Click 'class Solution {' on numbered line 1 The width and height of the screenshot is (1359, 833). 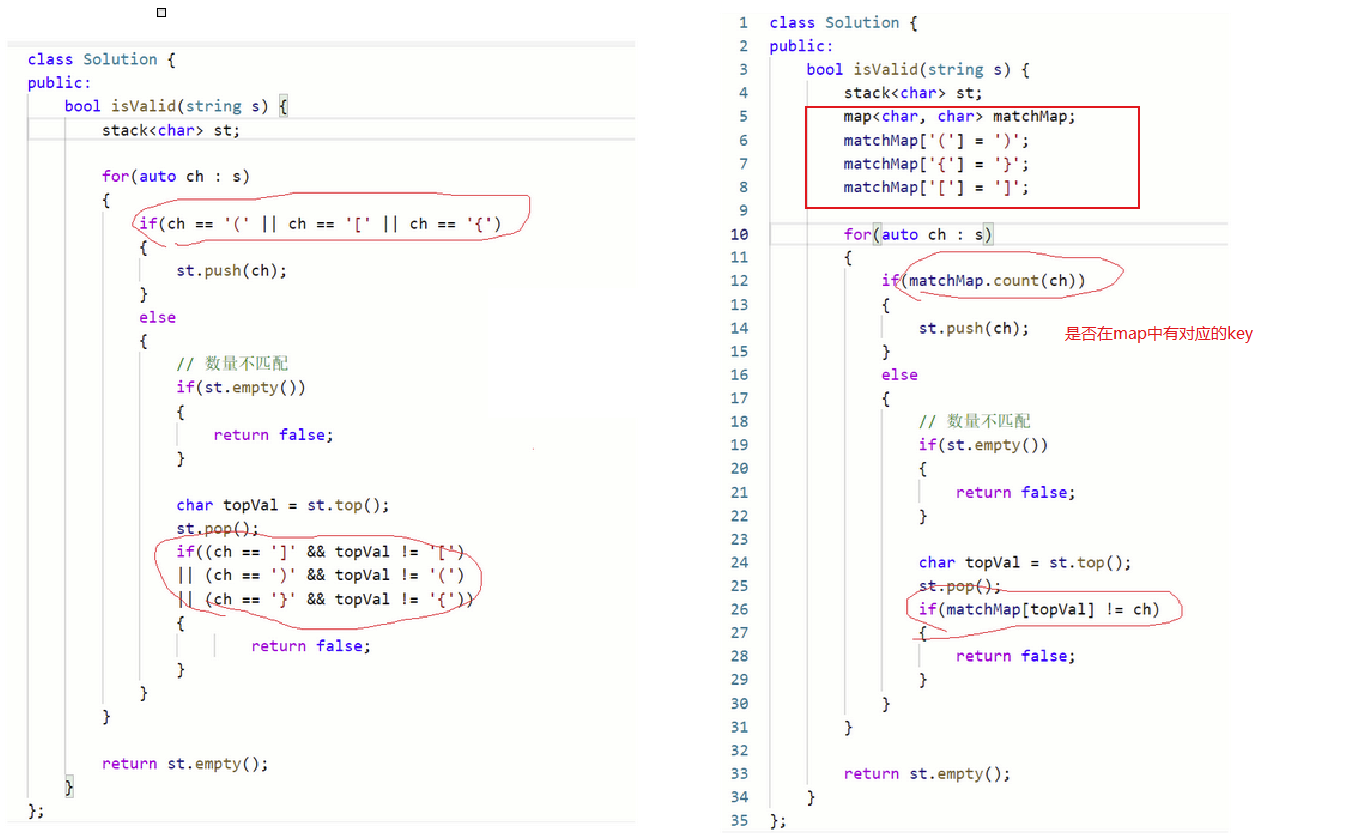click(x=843, y=22)
